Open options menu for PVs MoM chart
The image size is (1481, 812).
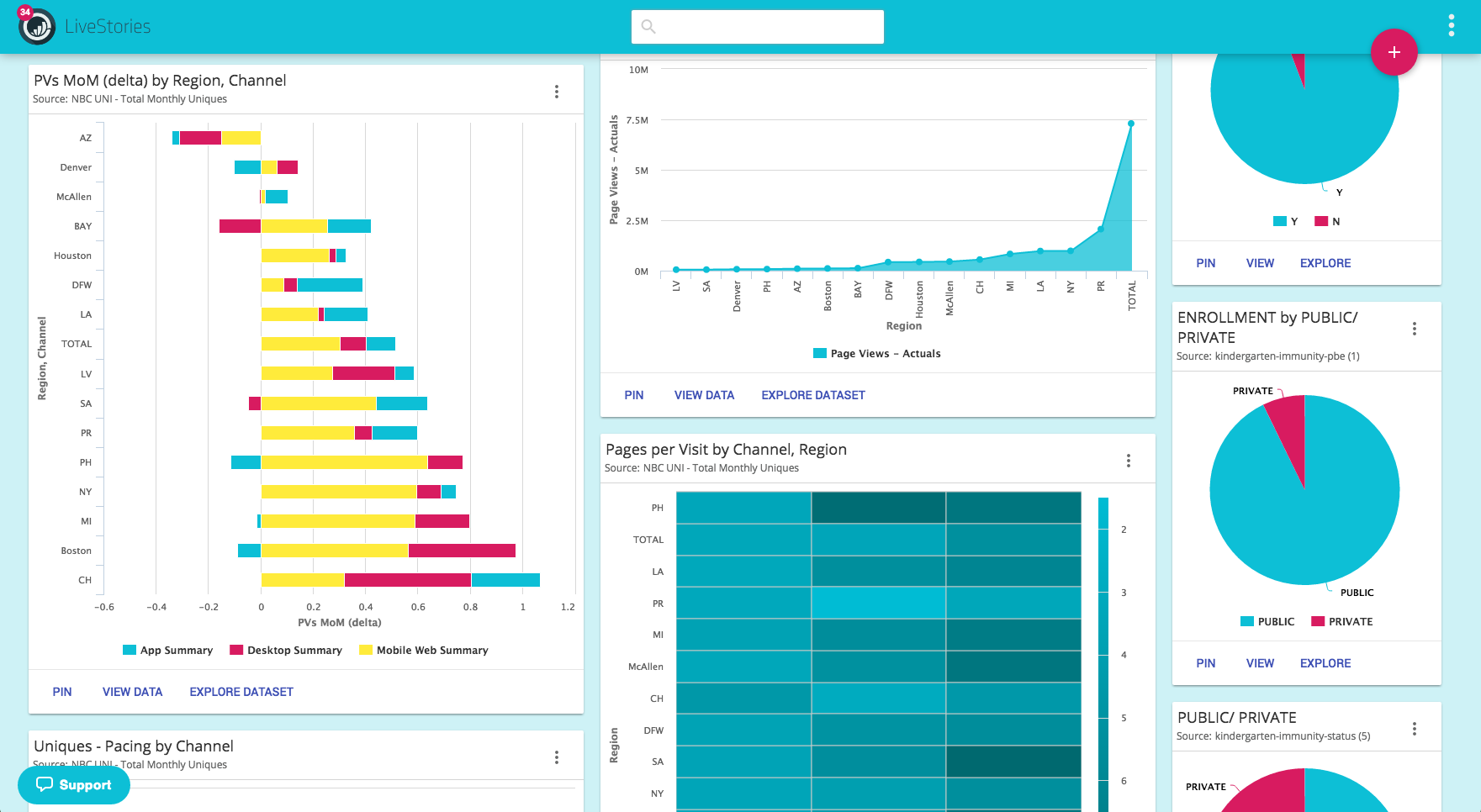pos(557,92)
